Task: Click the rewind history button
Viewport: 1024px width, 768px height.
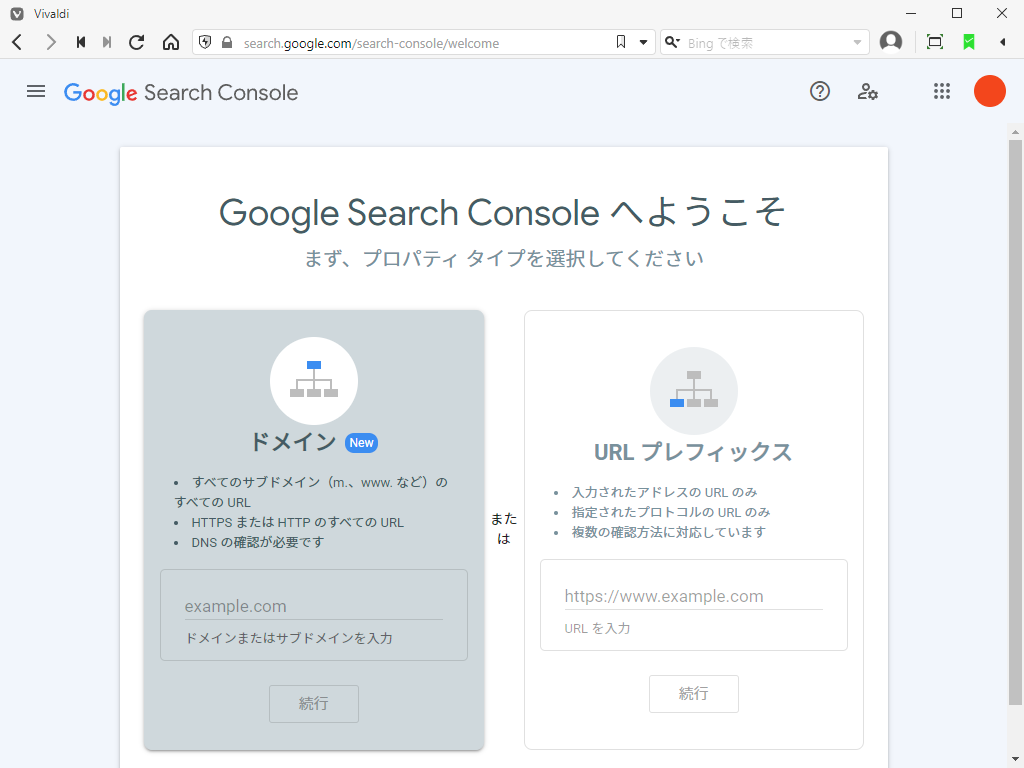Action: [81, 42]
